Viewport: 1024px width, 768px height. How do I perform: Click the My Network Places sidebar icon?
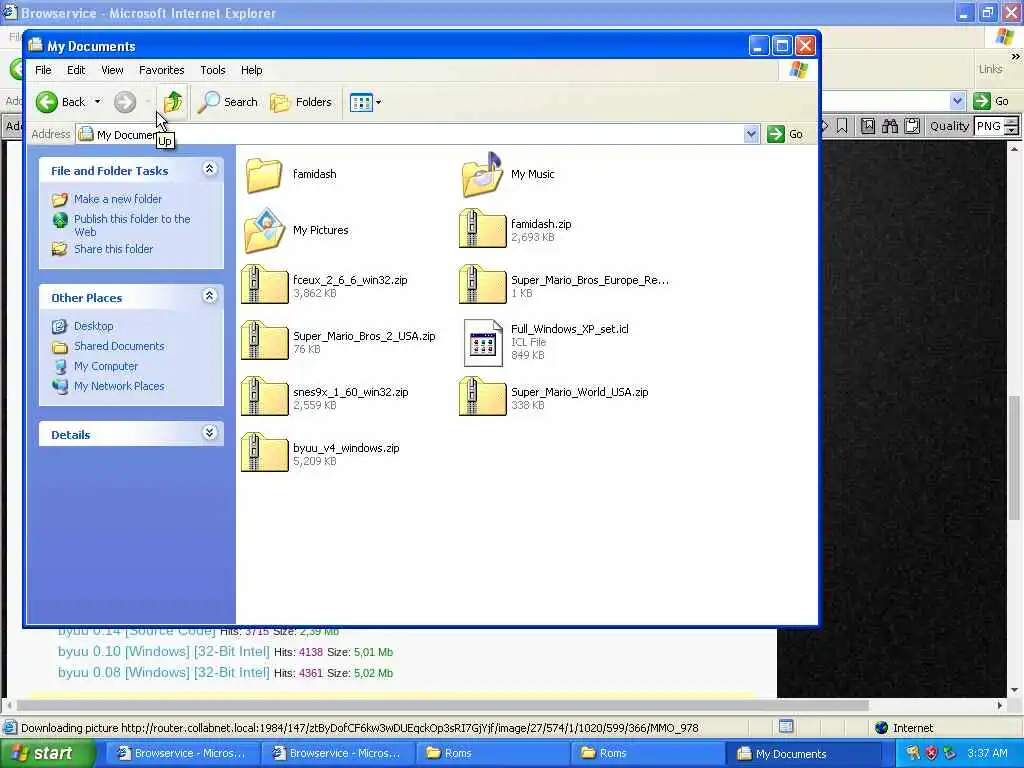(x=60, y=386)
